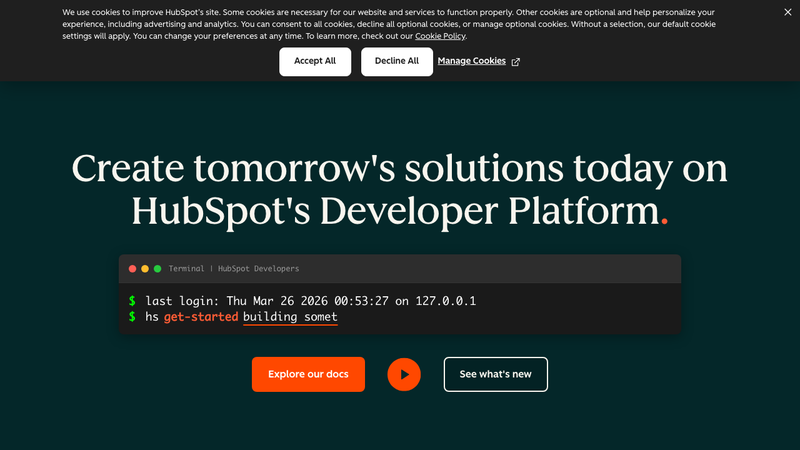
Task: Click 'Create tomorrow's solutions today' heading
Action: coord(399,168)
